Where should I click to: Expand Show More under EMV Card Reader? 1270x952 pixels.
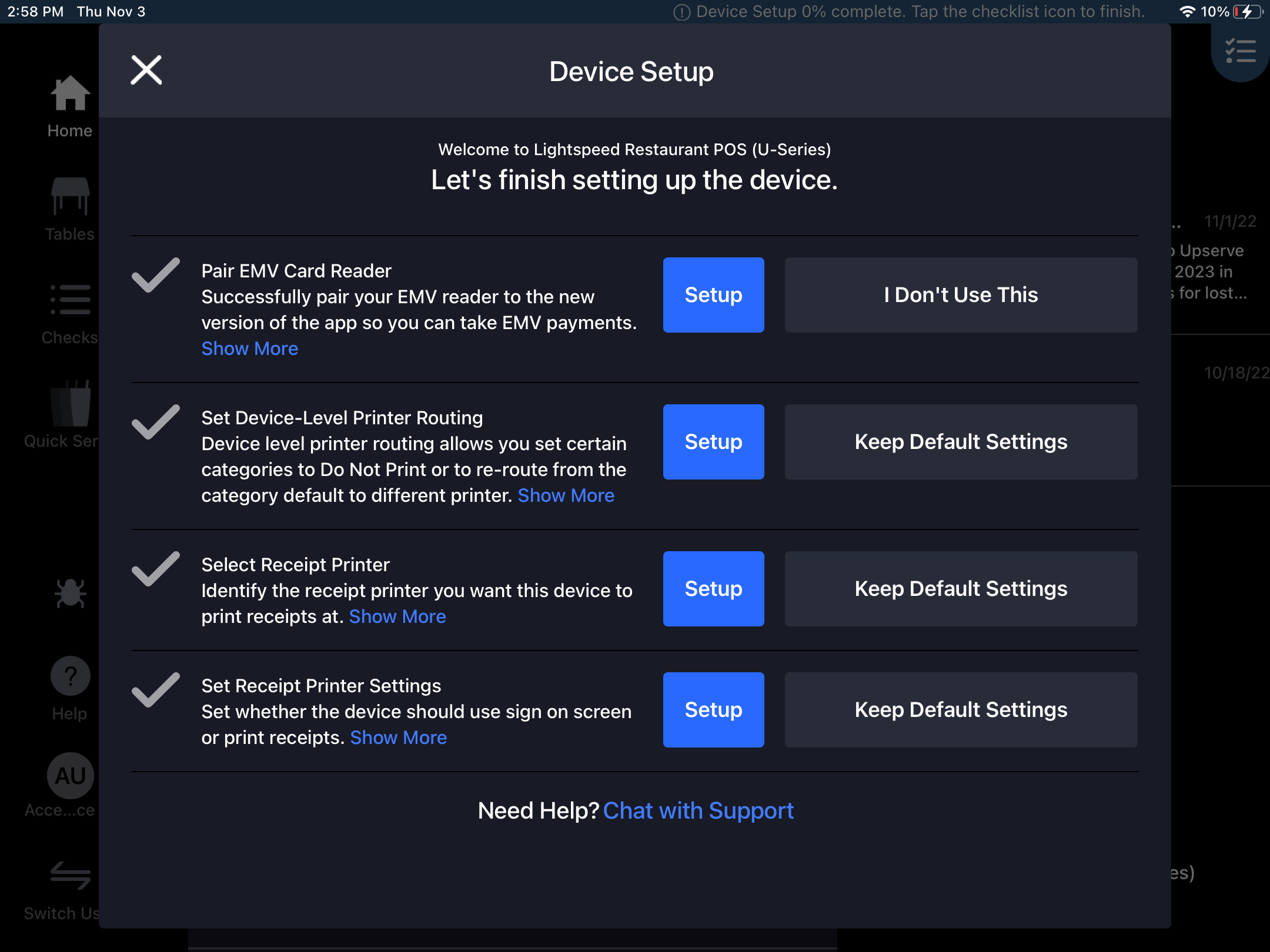tap(250, 348)
